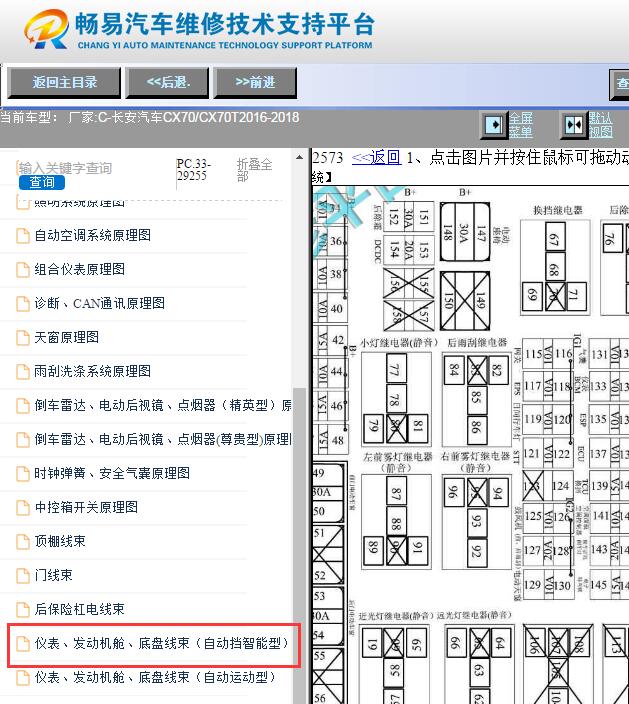The image size is (629, 704).
Task: Open 中控箱开关原理图 item
Action: point(86,507)
